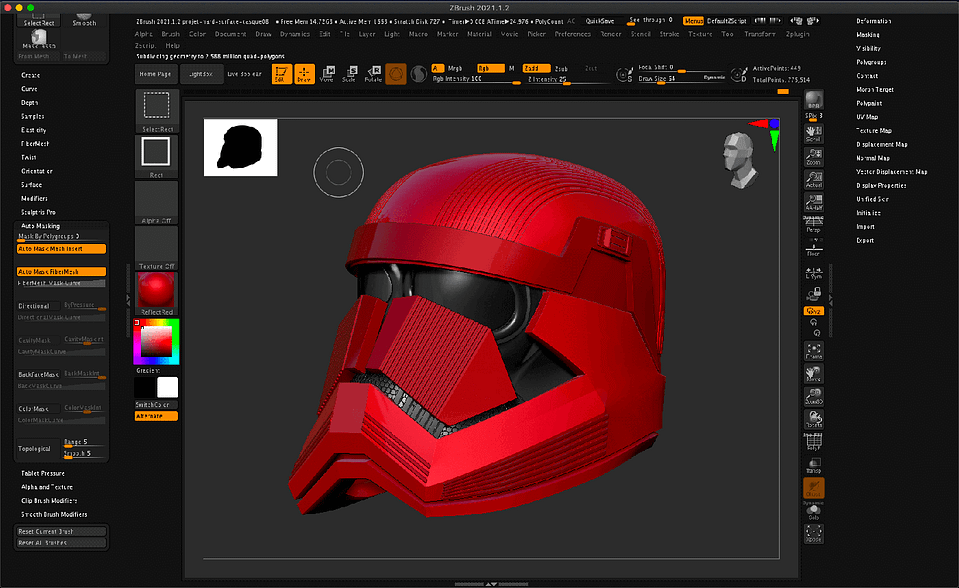Enable Topological auto masking
The width and height of the screenshot is (959, 588).
pyautogui.click(x=38, y=448)
